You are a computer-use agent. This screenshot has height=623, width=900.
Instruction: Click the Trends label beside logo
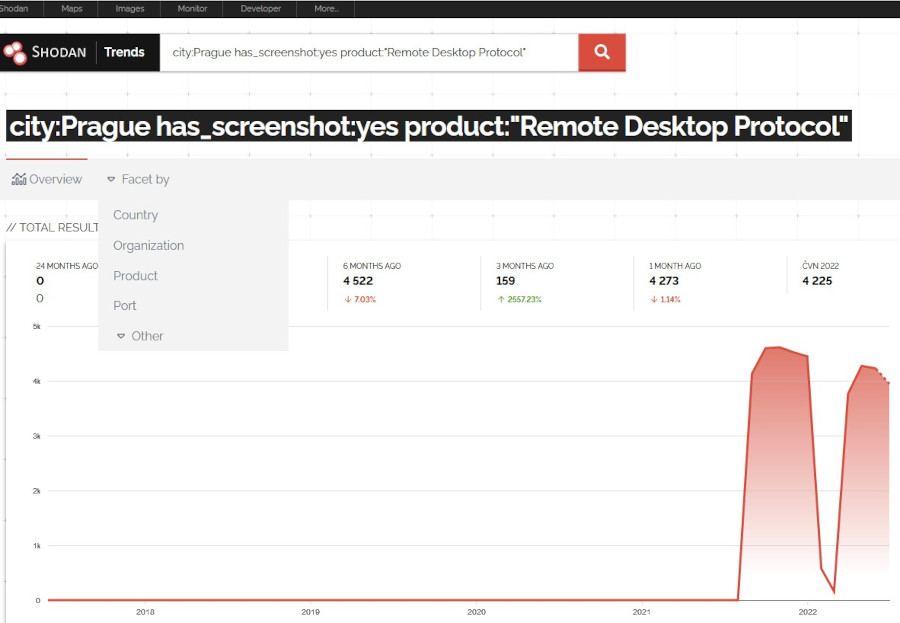[124, 52]
